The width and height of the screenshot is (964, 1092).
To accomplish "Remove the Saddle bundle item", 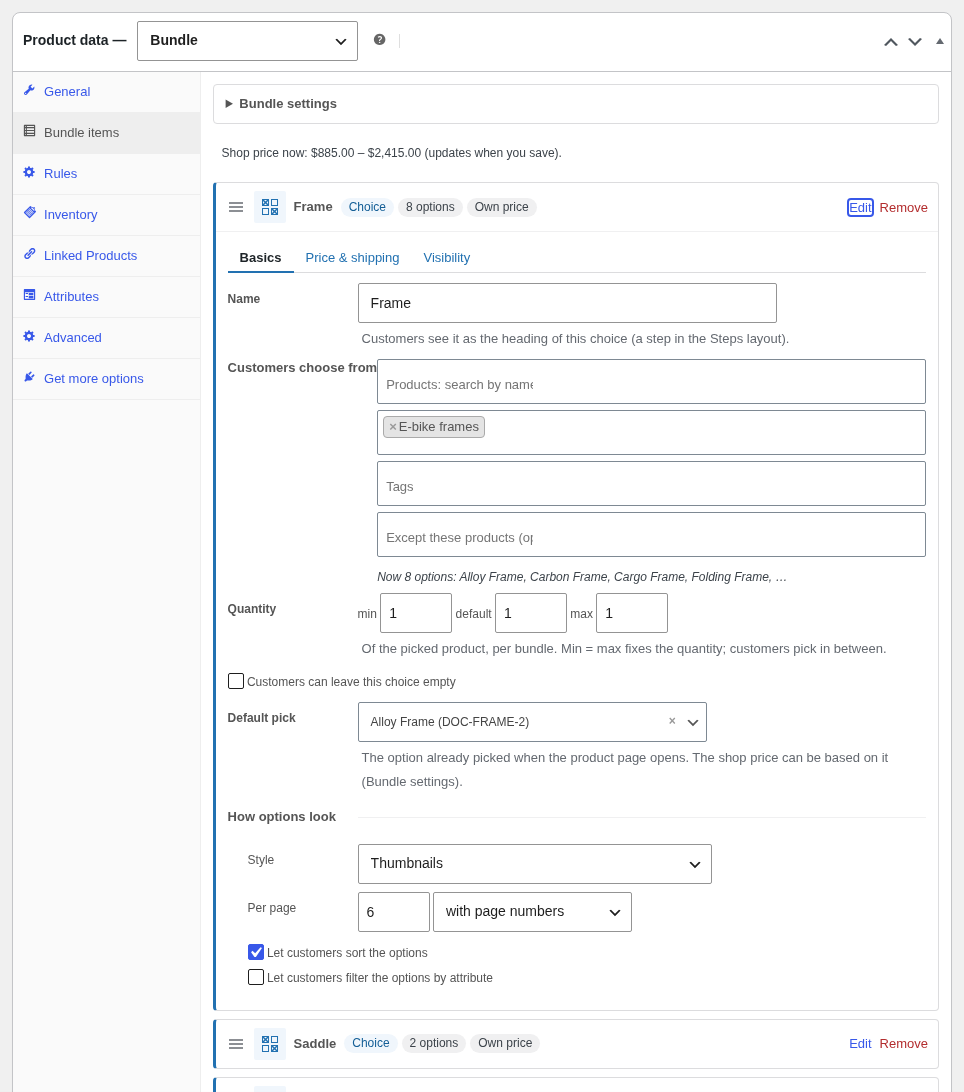I will tap(903, 1043).
